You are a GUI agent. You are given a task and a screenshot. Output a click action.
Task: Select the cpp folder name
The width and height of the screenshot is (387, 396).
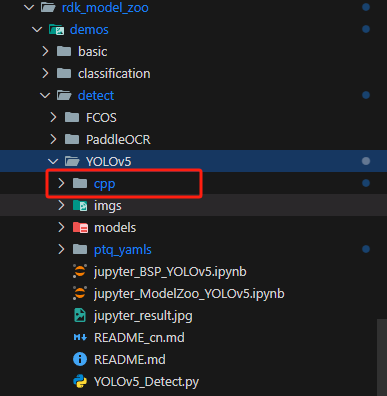click(105, 184)
